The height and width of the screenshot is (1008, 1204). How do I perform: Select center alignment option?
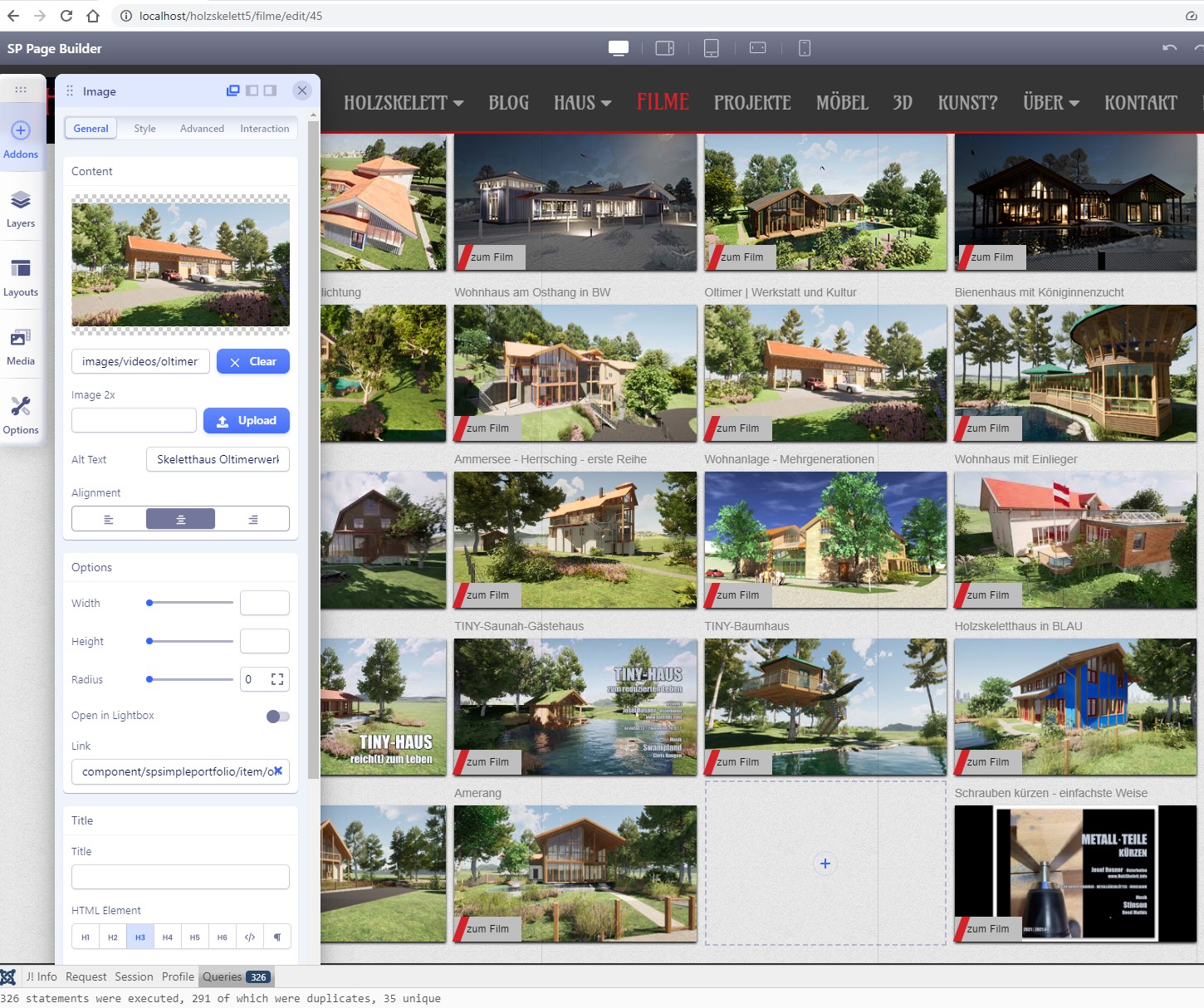pyautogui.click(x=180, y=519)
